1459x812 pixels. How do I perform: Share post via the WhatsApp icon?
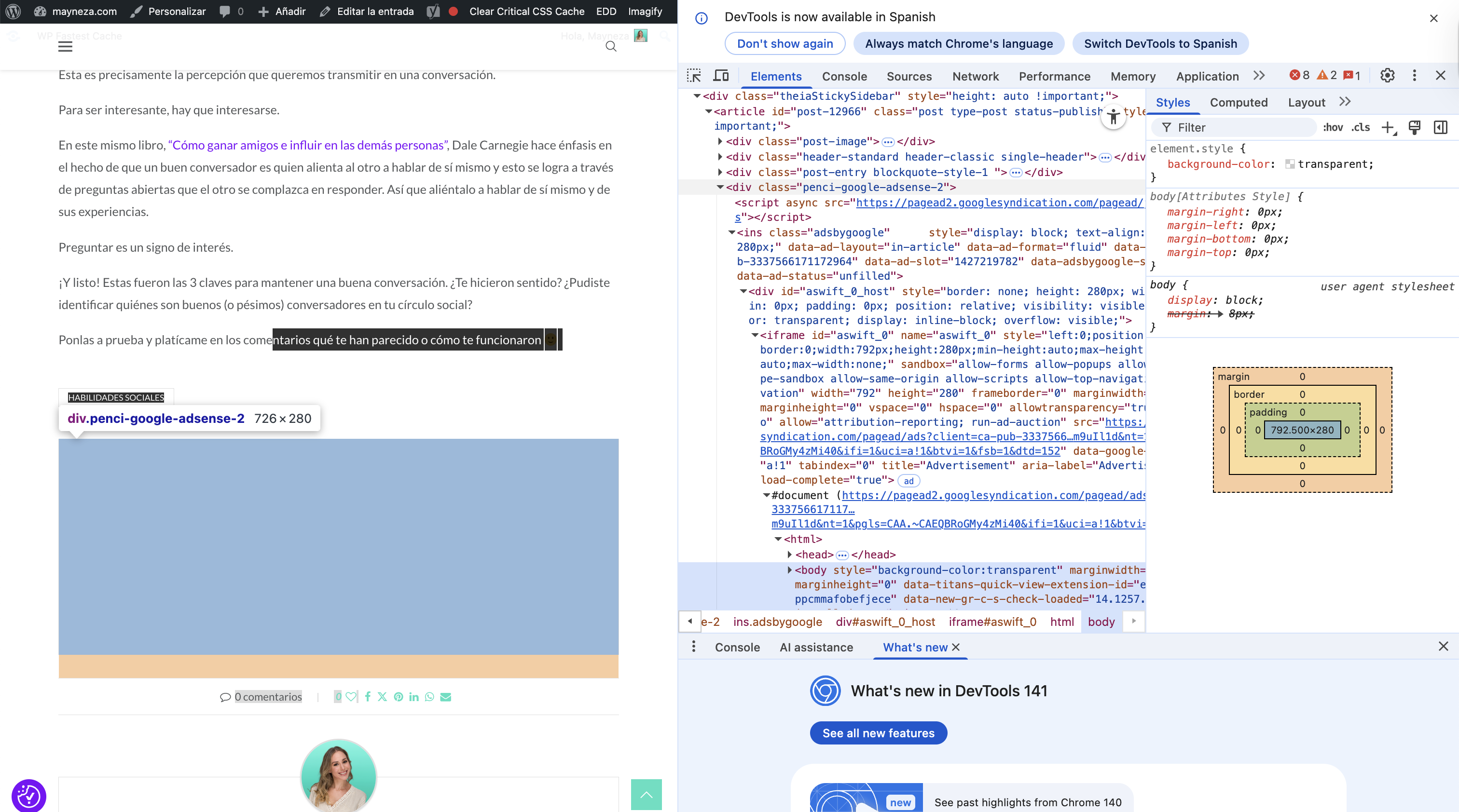click(x=429, y=697)
